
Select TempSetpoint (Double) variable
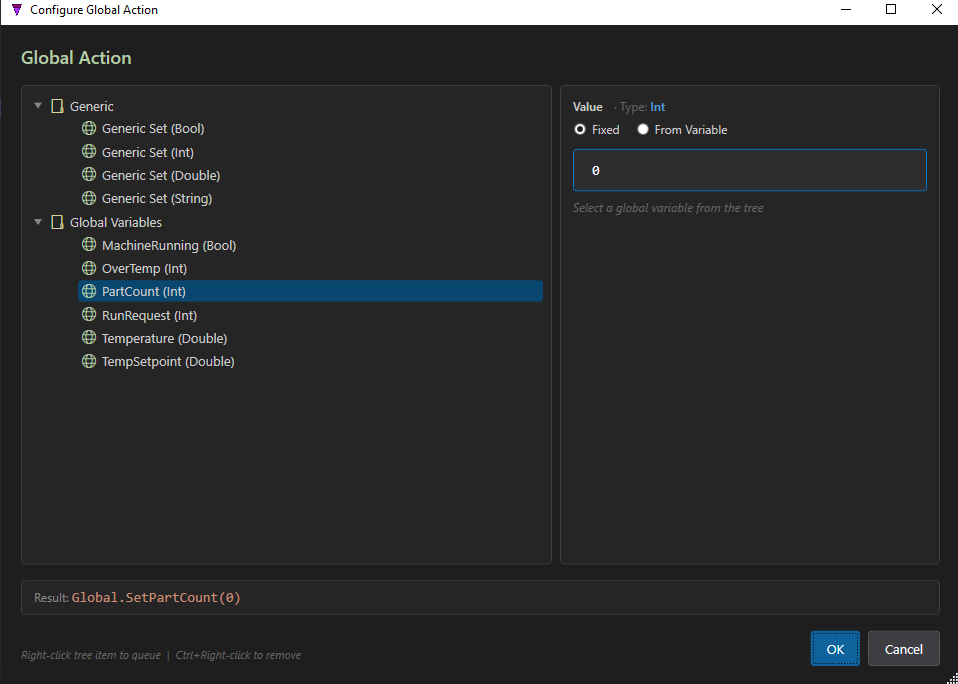(x=168, y=362)
